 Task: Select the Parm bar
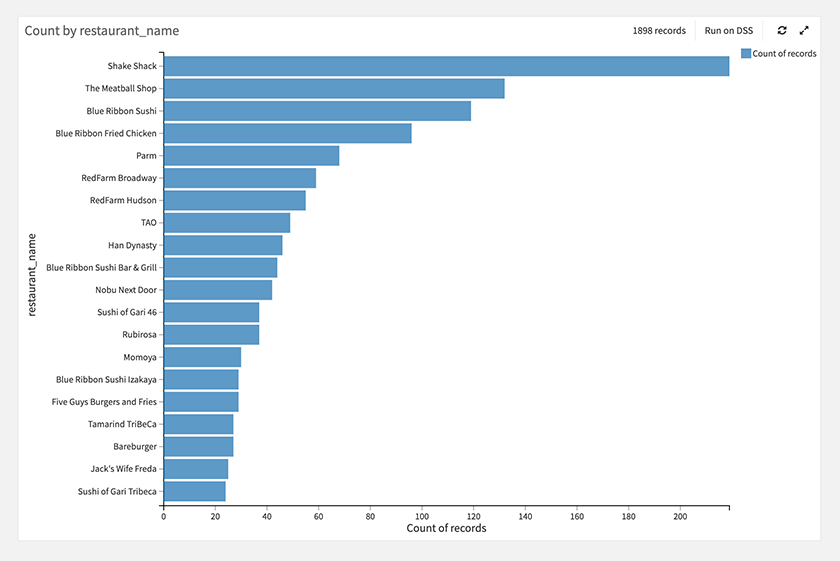click(x=251, y=155)
